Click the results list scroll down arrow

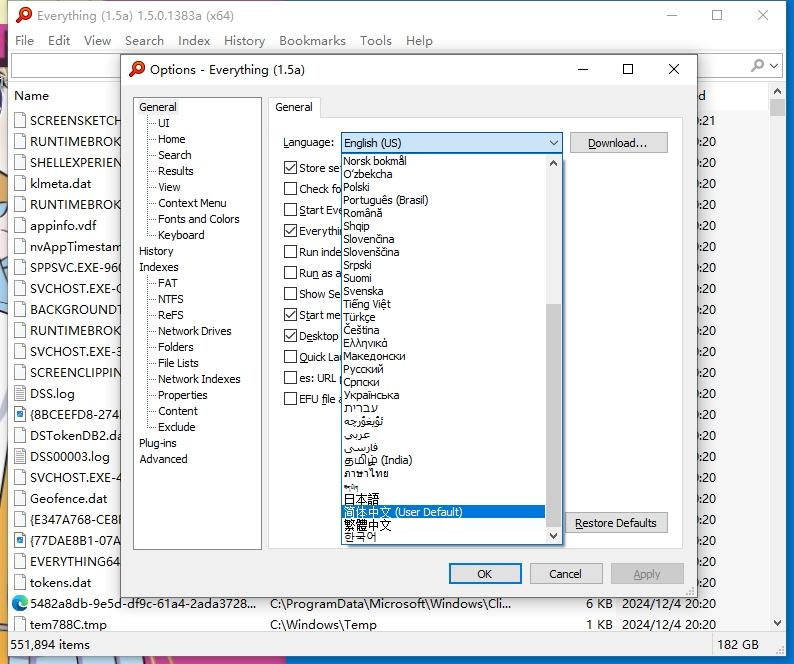(x=778, y=623)
